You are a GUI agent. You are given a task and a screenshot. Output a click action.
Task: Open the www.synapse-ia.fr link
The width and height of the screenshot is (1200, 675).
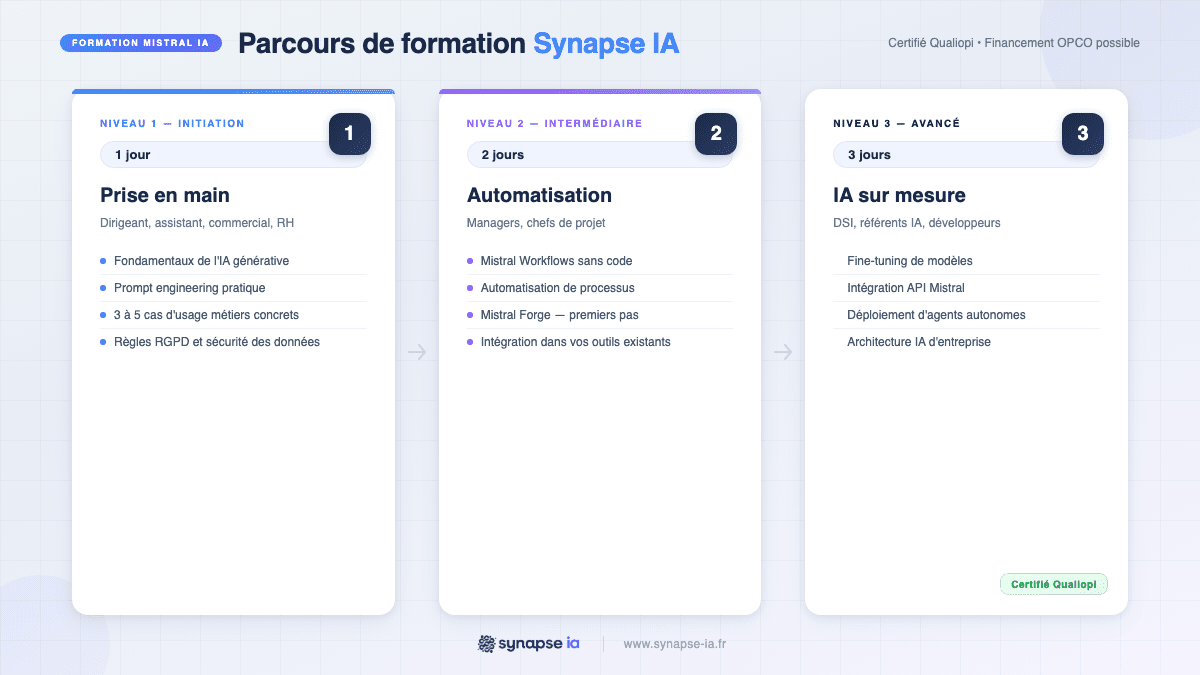[x=675, y=644]
